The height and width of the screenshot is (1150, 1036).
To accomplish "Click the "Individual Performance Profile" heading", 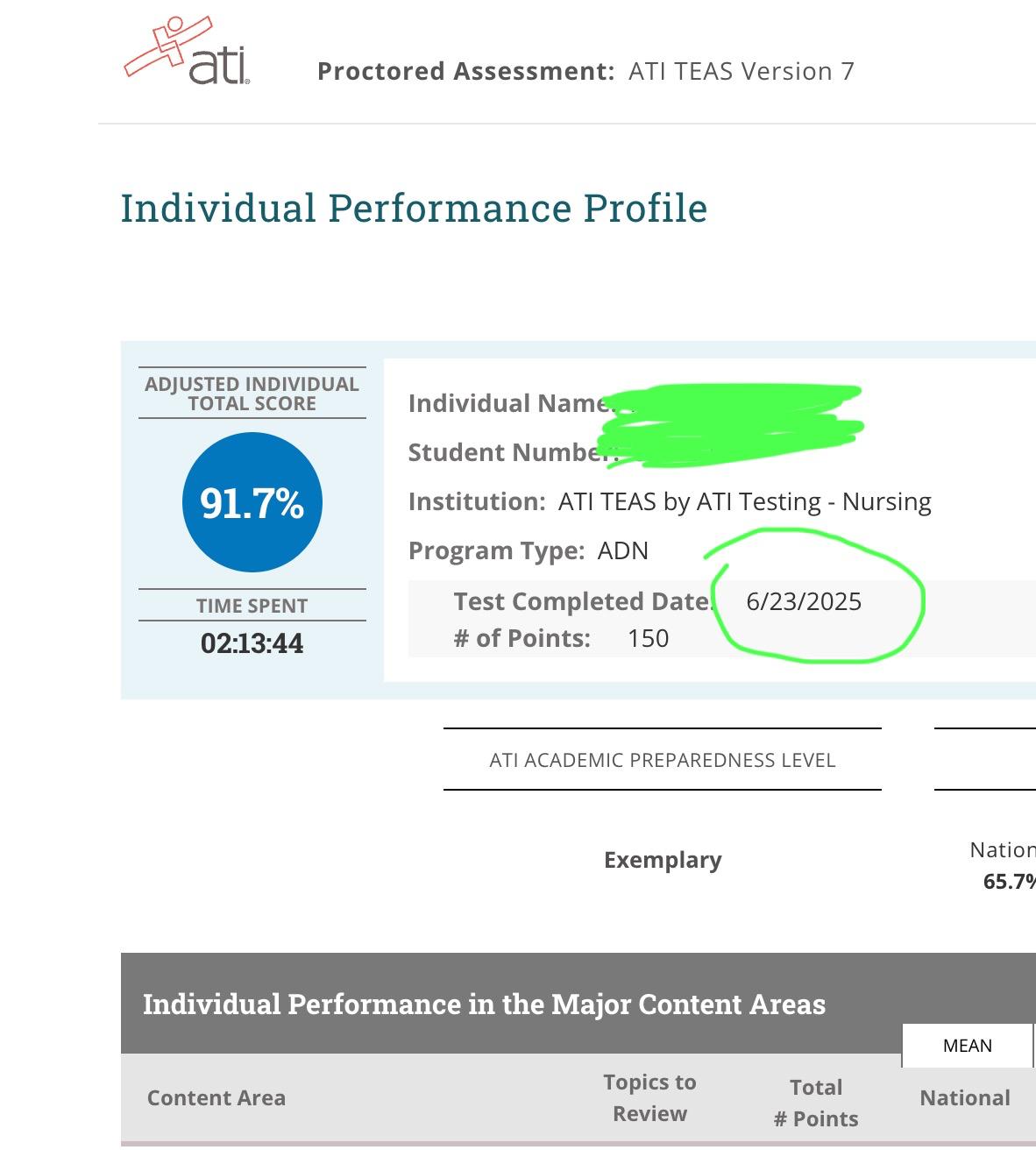I will [x=414, y=209].
